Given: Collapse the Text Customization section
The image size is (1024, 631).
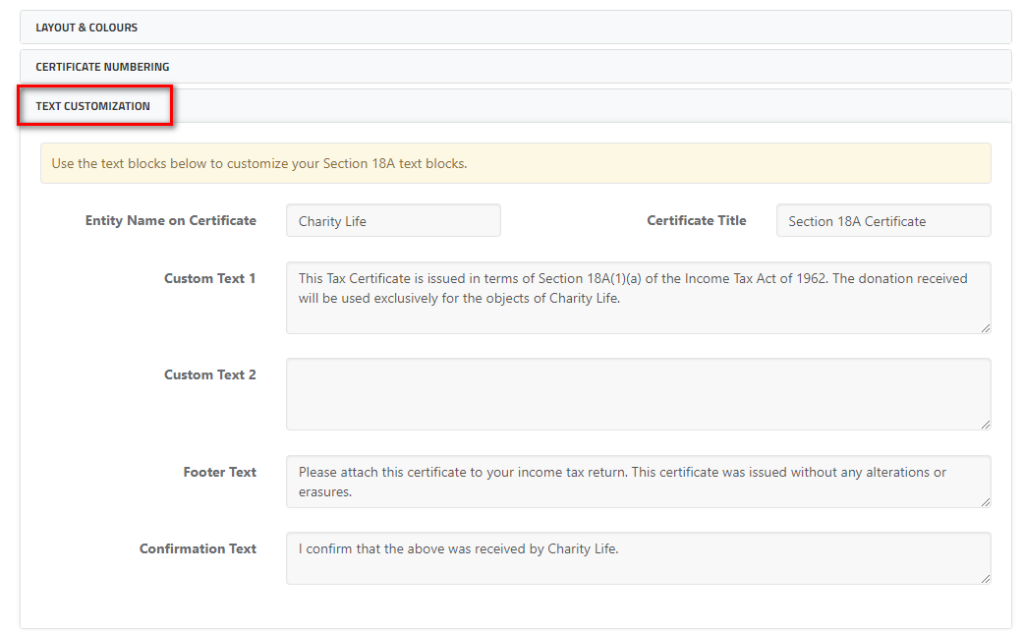Looking at the screenshot, I should coord(515,106).
